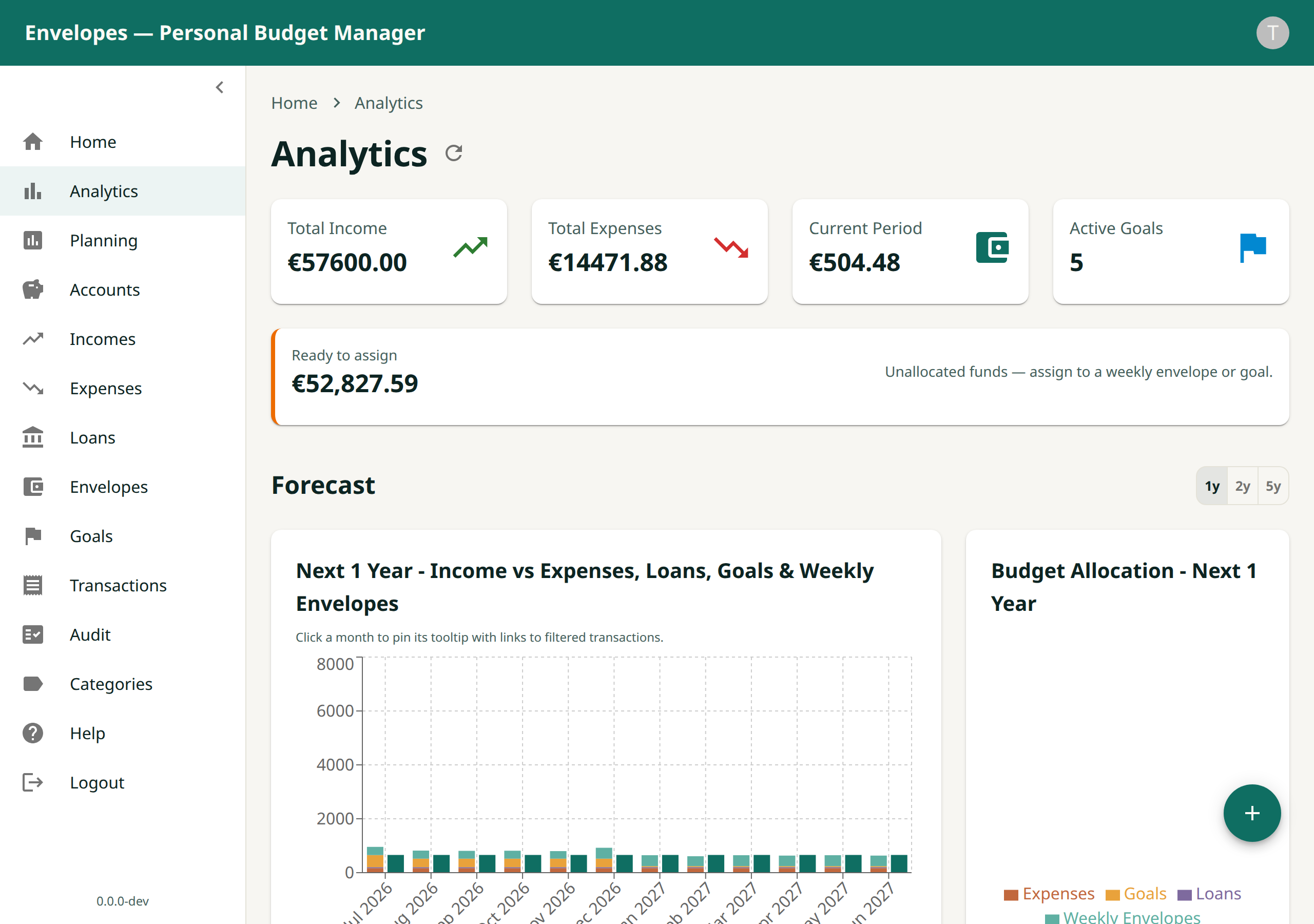Open Accounts from the sidebar
Image resolution: width=1314 pixels, height=924 pixels.
coord(123,289)
